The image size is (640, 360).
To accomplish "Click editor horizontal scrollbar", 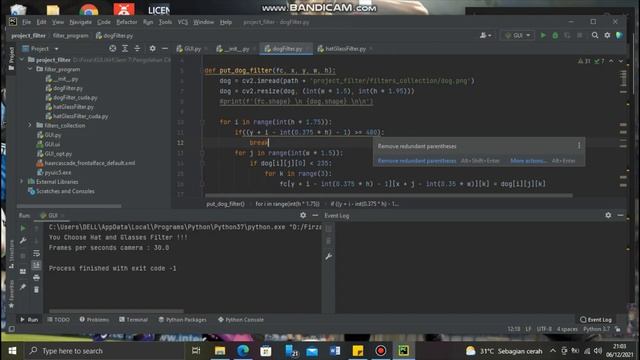I will pyautogui.click(x=388, y=196).
